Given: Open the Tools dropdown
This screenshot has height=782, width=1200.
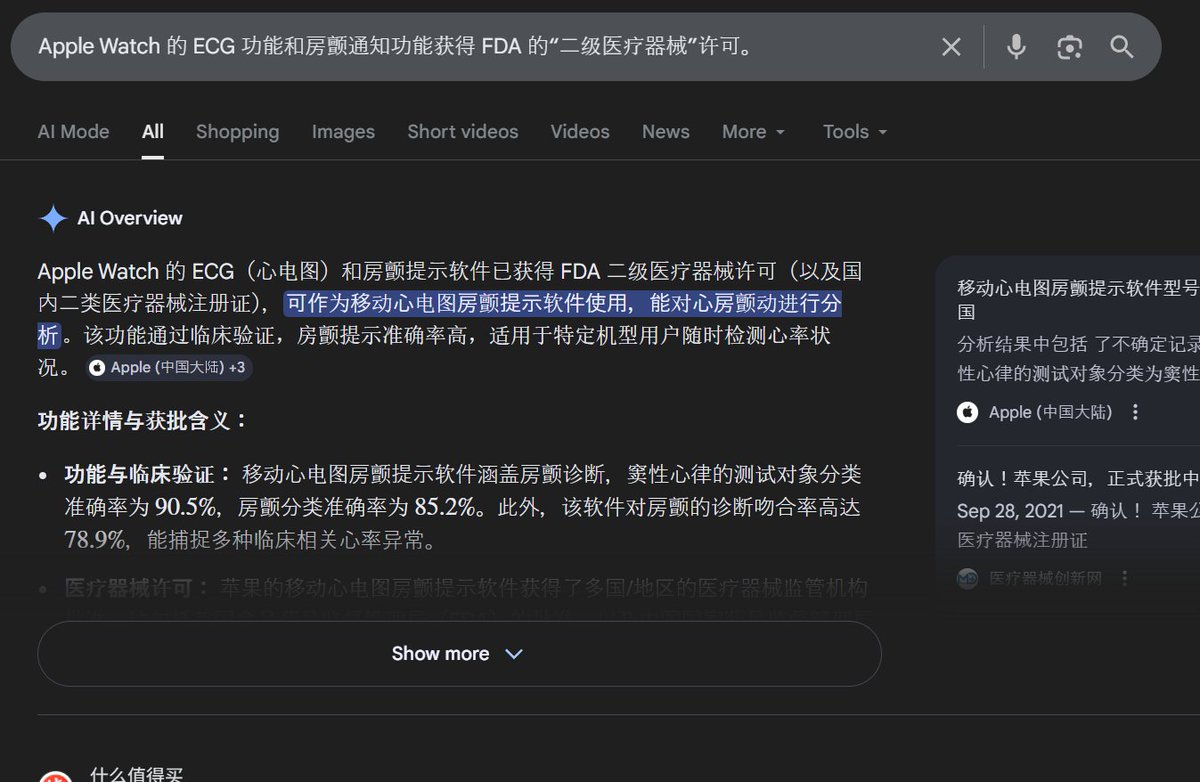Looking at the screenshot, I should point(855,132).
